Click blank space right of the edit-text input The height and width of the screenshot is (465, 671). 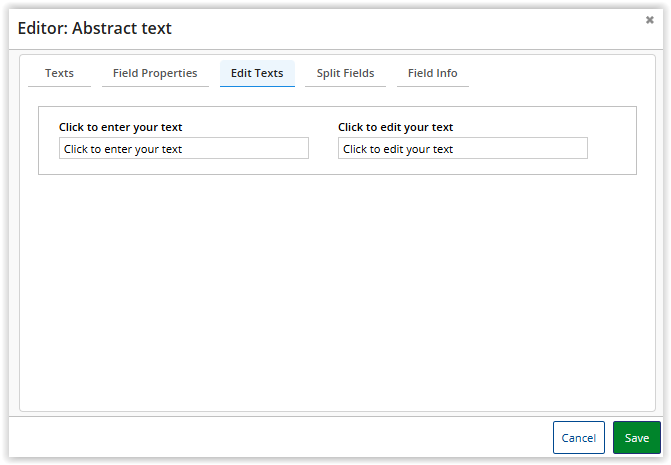click(x=612, y=148)
